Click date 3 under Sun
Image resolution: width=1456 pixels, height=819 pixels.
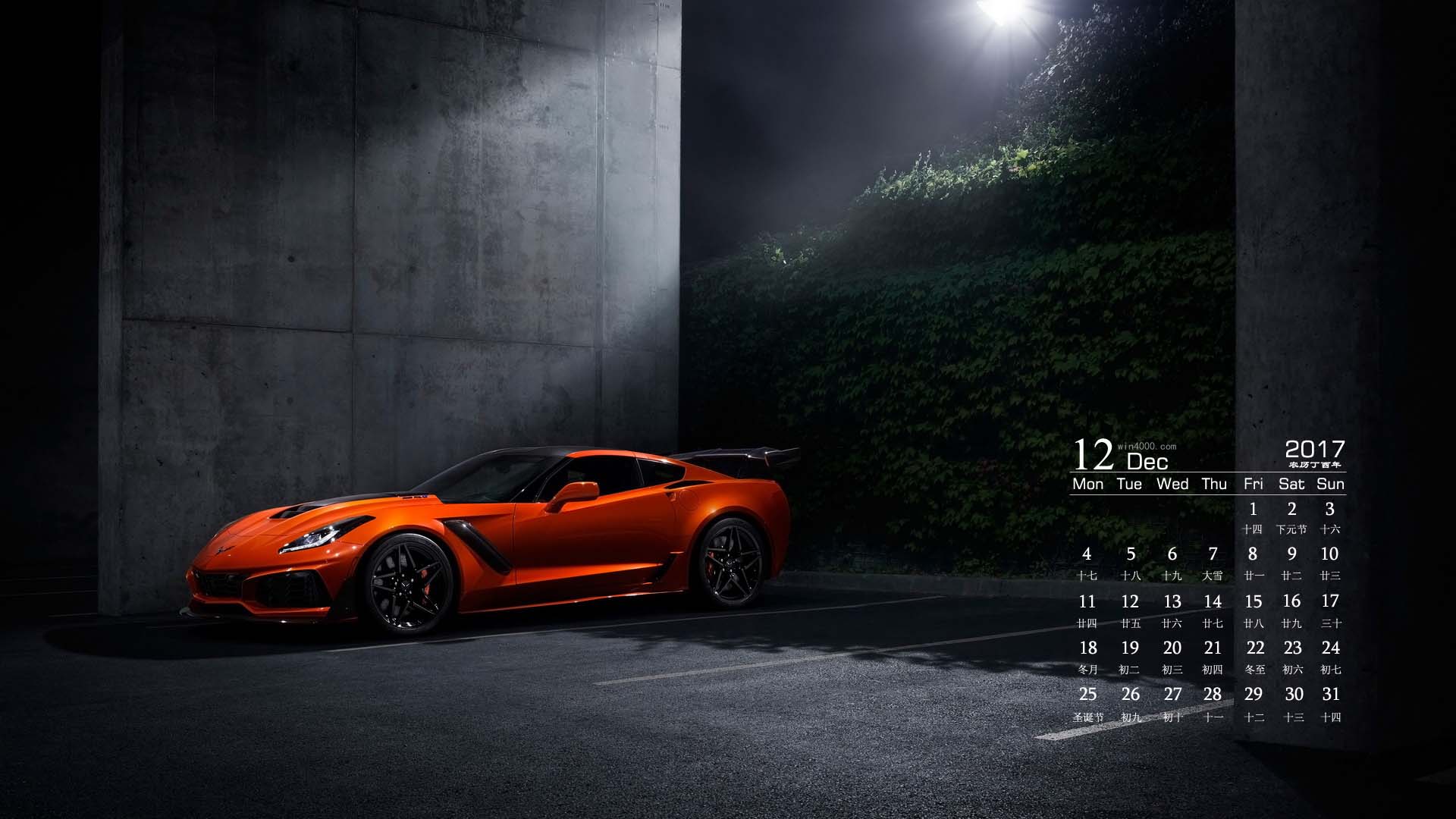click(x=1329, y=509)
